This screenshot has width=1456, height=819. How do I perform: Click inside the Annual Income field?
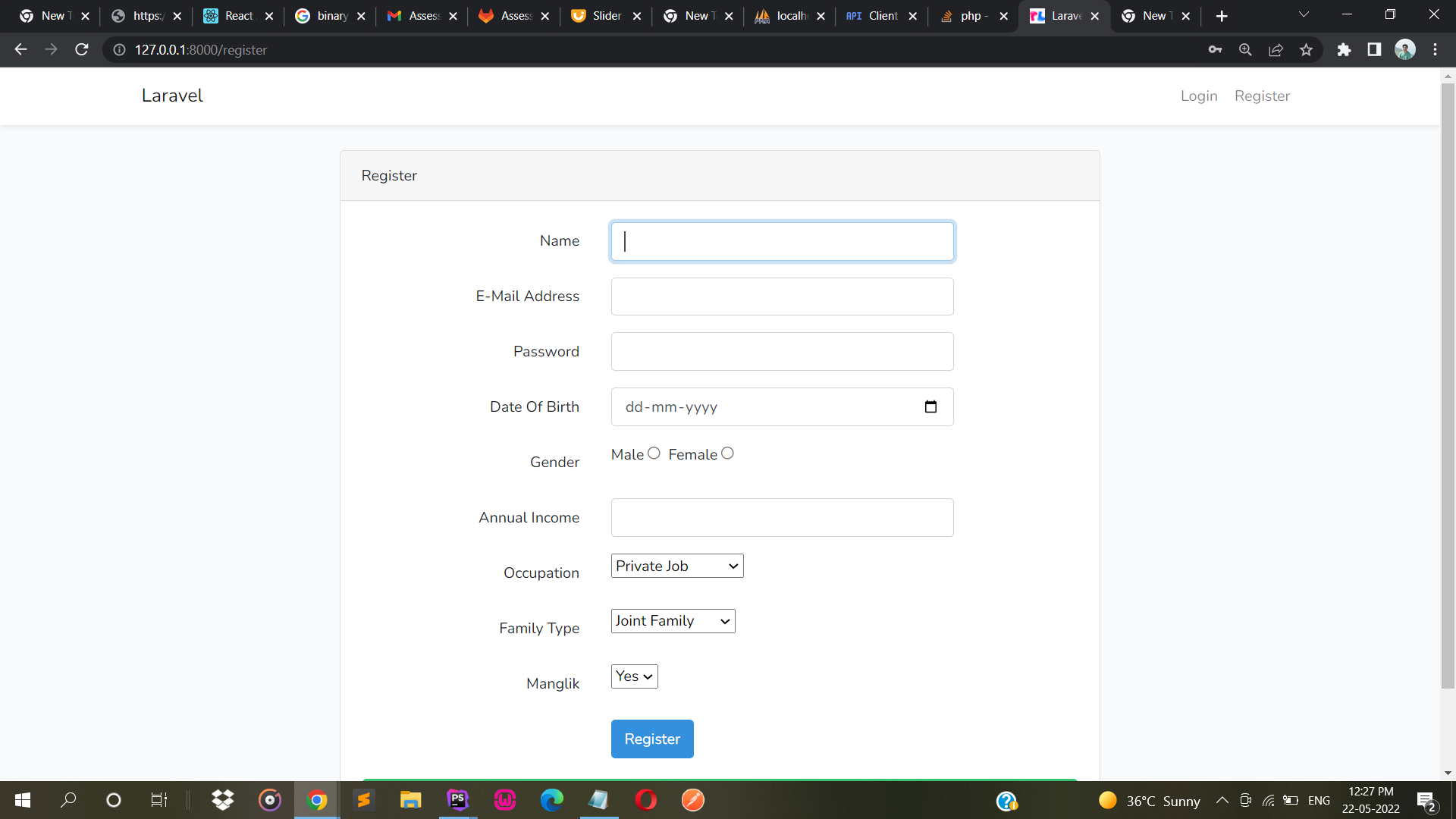click(782, 517)
